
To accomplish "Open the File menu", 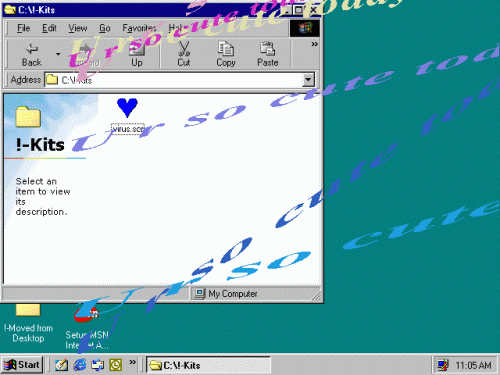I will [x=23, y=28].
